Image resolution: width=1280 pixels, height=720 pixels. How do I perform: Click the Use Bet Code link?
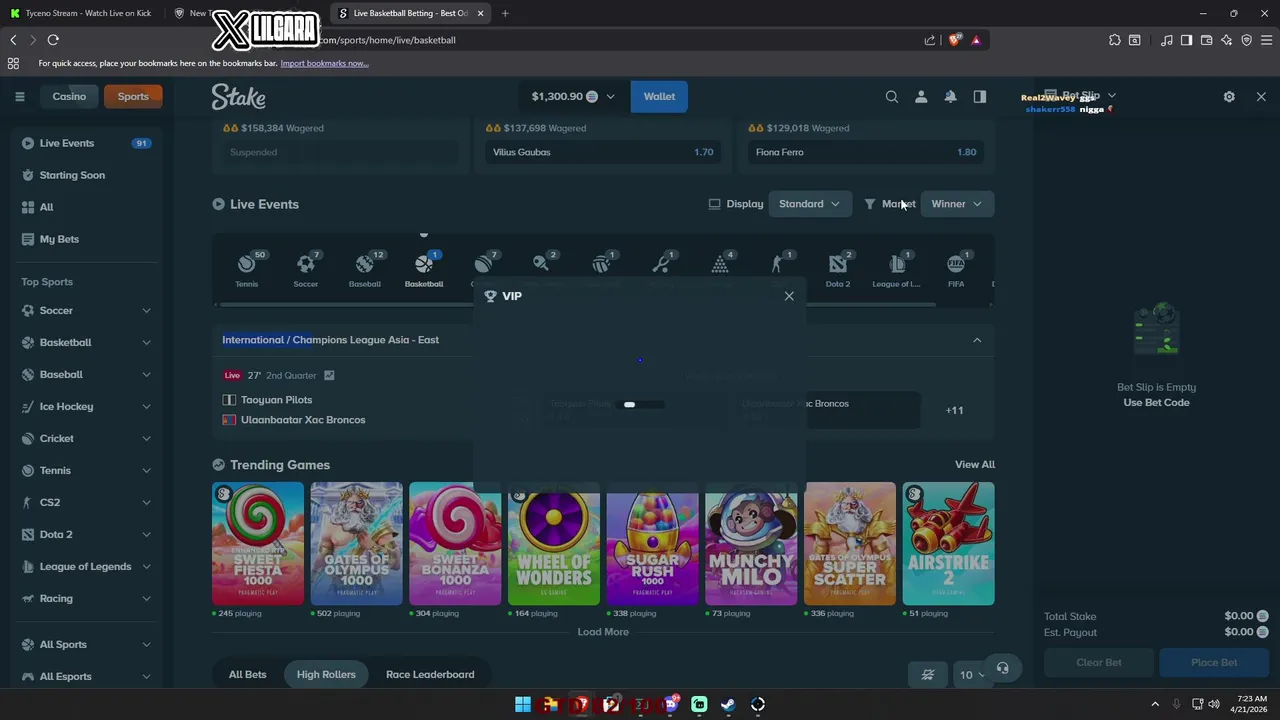[x=1156, y=403]
